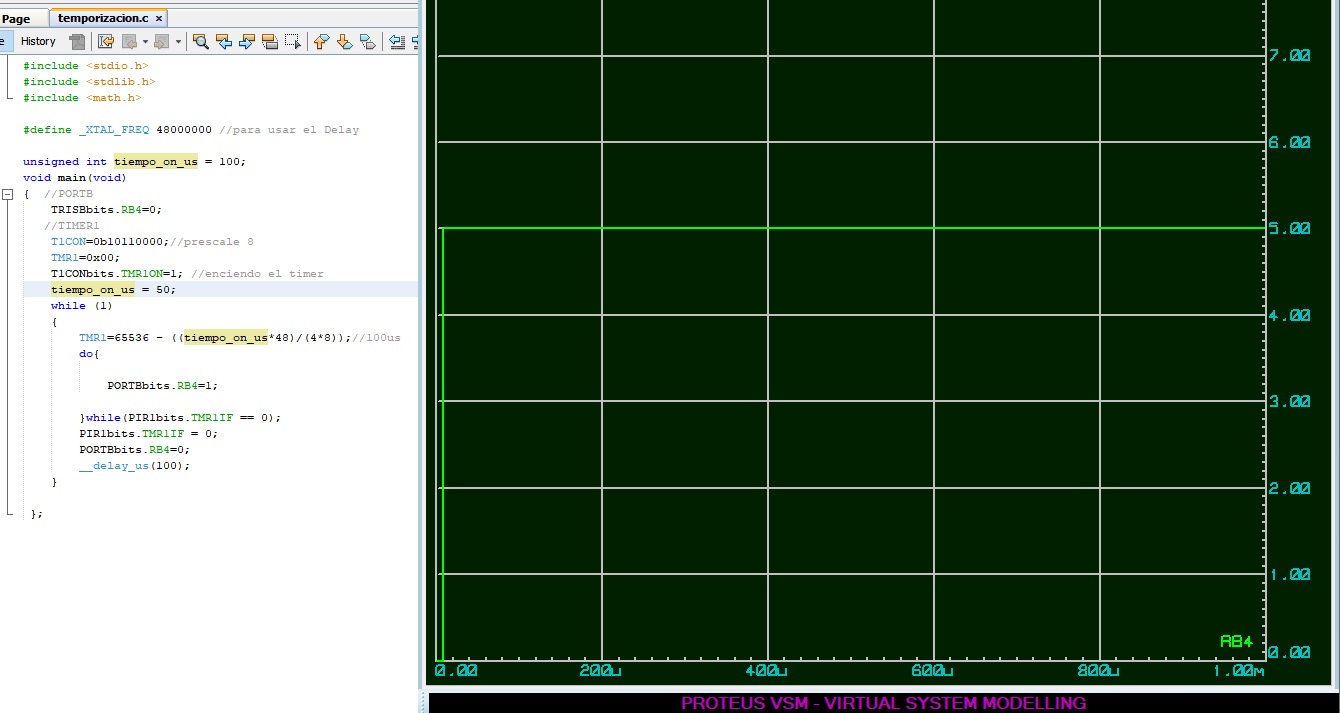This screenshot has width=1340, height=713.
Task: Click the T1CONbits.TMR1ON=1 line
Action: tap(187, 274)
